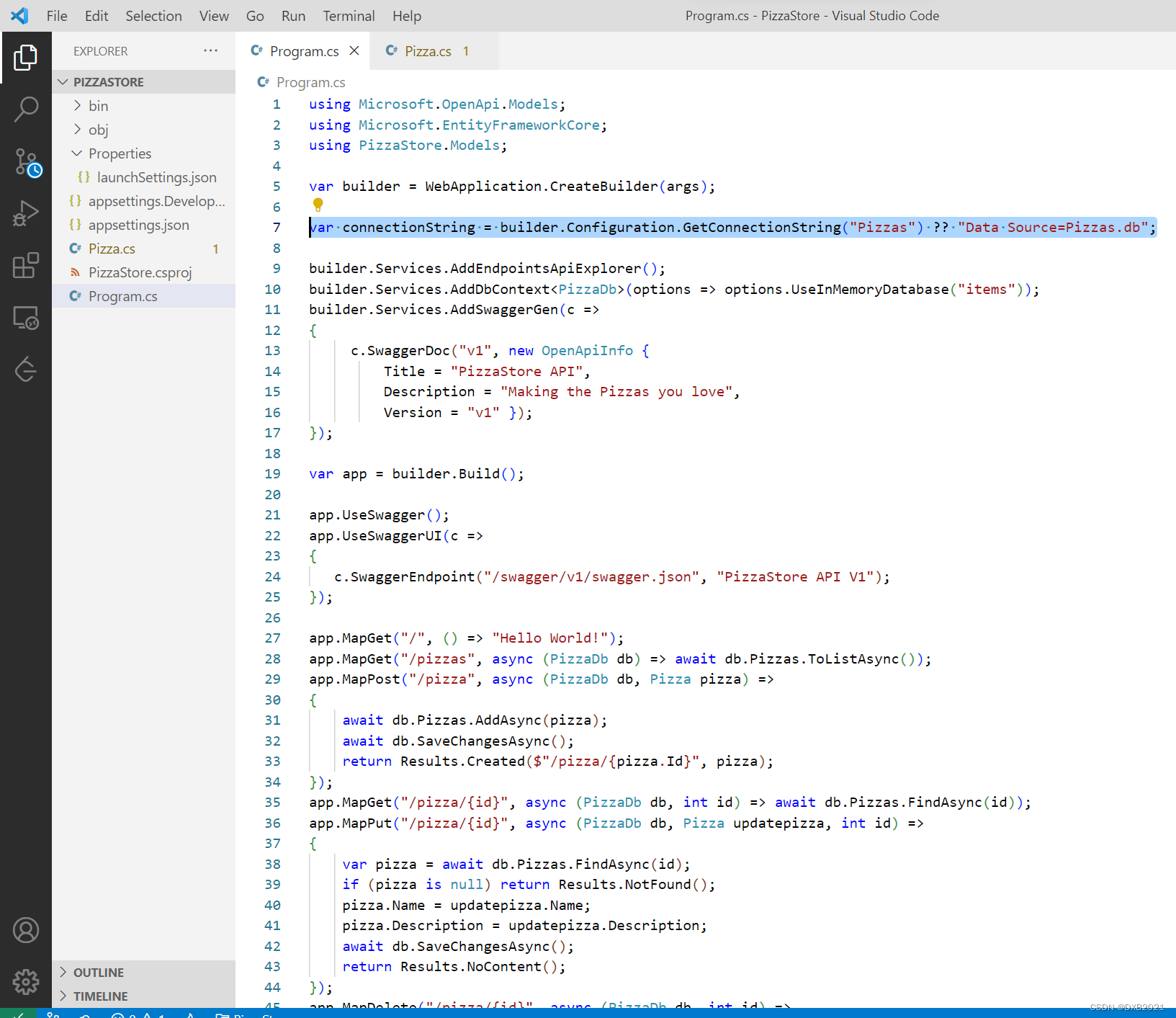Open the Extensions view

click(x=26, y=265)
